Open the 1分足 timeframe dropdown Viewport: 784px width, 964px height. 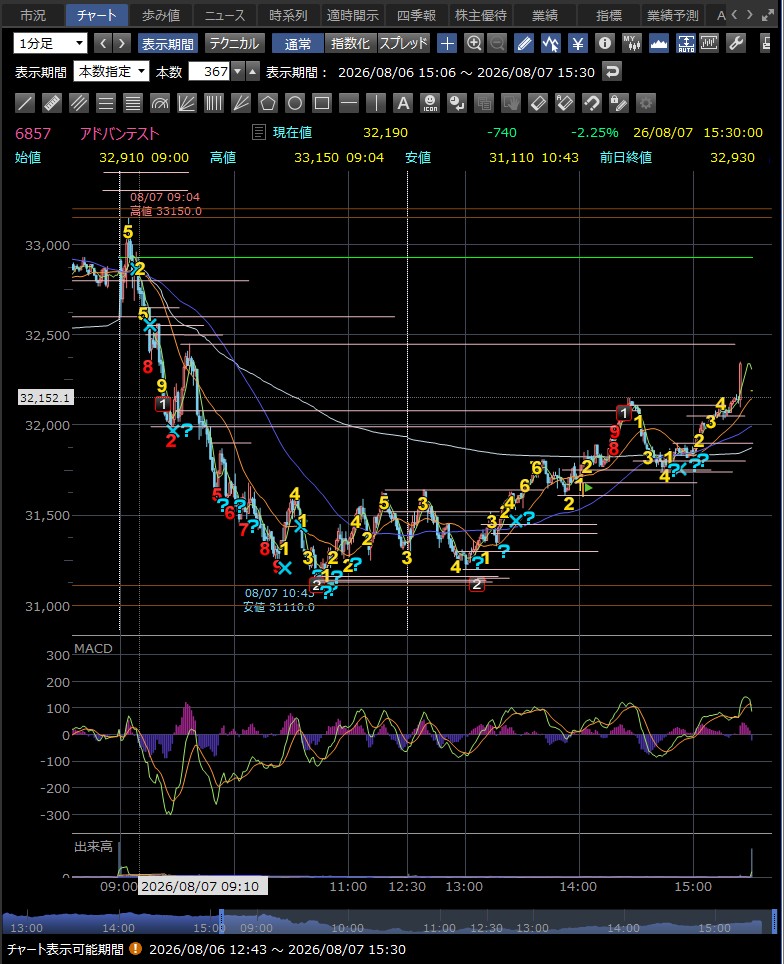point(50,44)
